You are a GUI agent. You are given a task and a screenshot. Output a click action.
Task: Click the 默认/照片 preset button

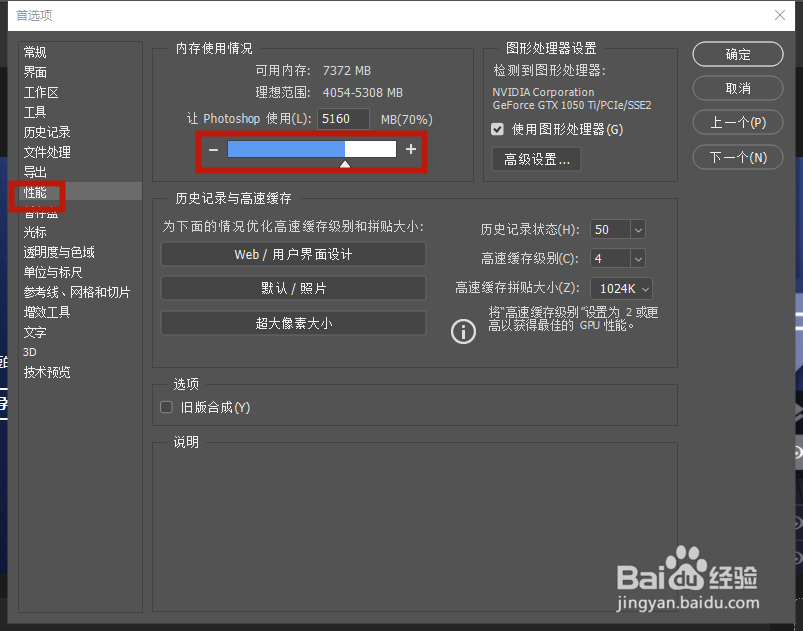pos(292,288)
